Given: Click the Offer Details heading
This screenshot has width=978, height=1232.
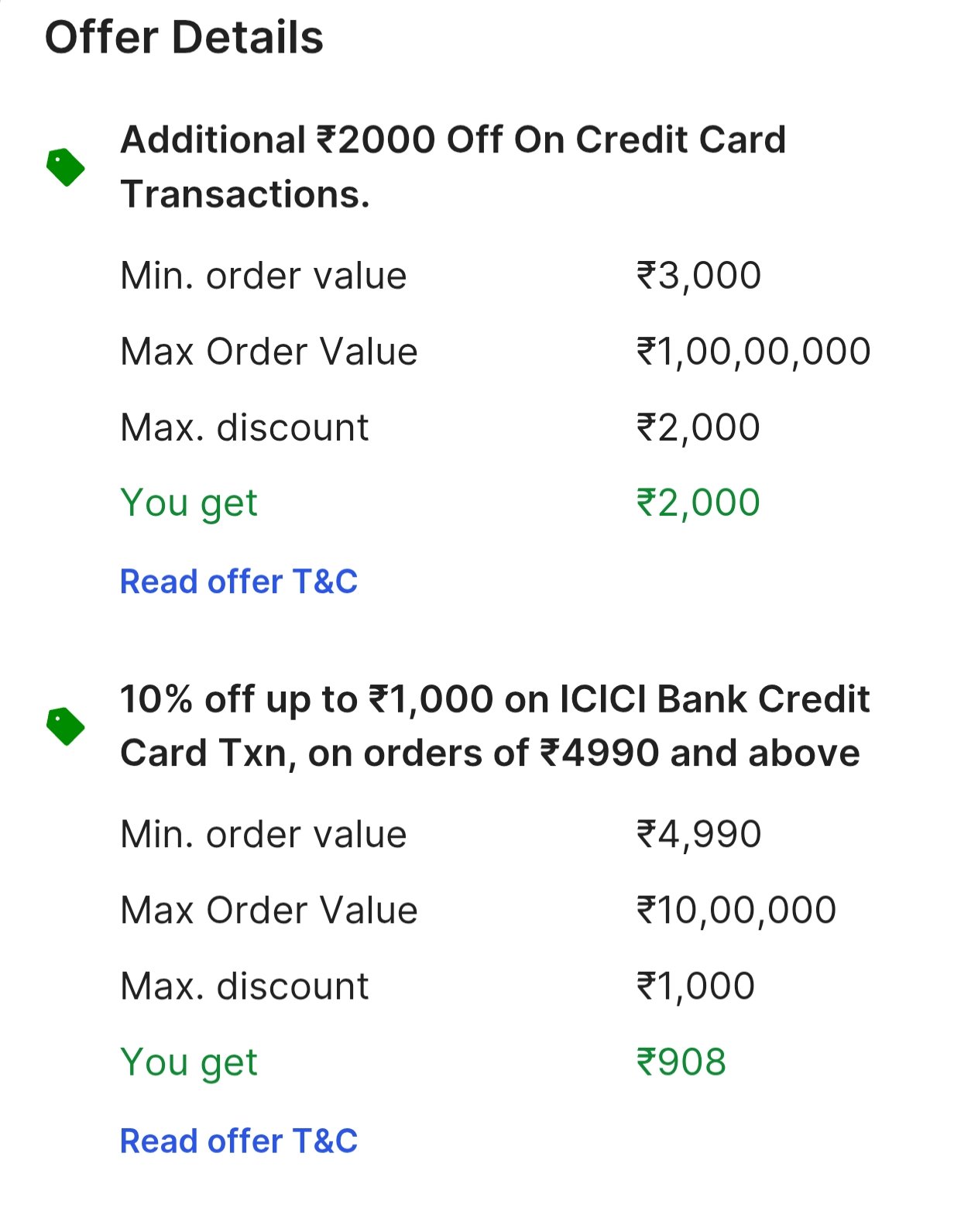Looking at the screenshot, I should tap(184, 37).
